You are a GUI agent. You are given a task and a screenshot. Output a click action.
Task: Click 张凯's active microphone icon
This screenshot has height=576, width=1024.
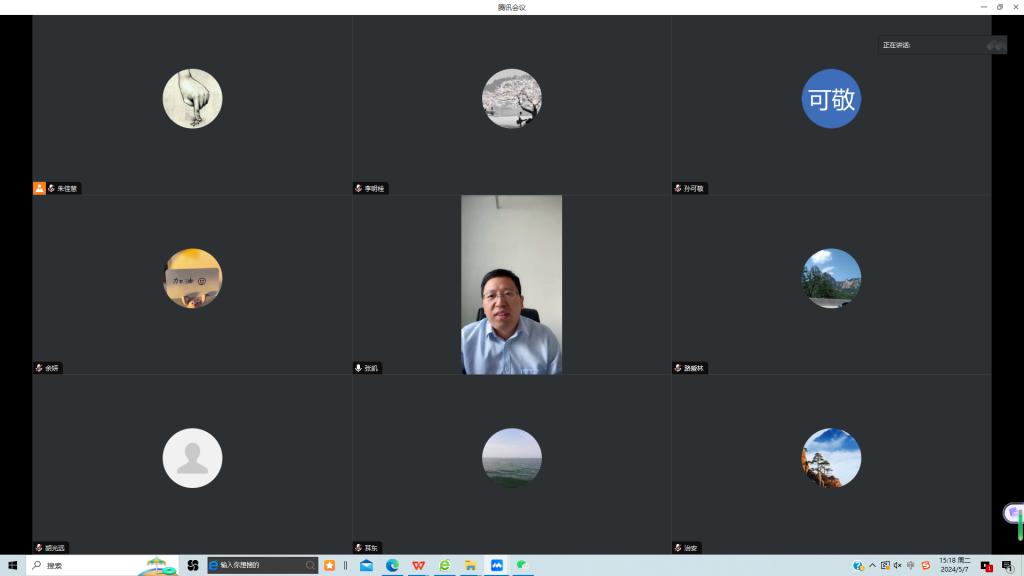[359, 368]
